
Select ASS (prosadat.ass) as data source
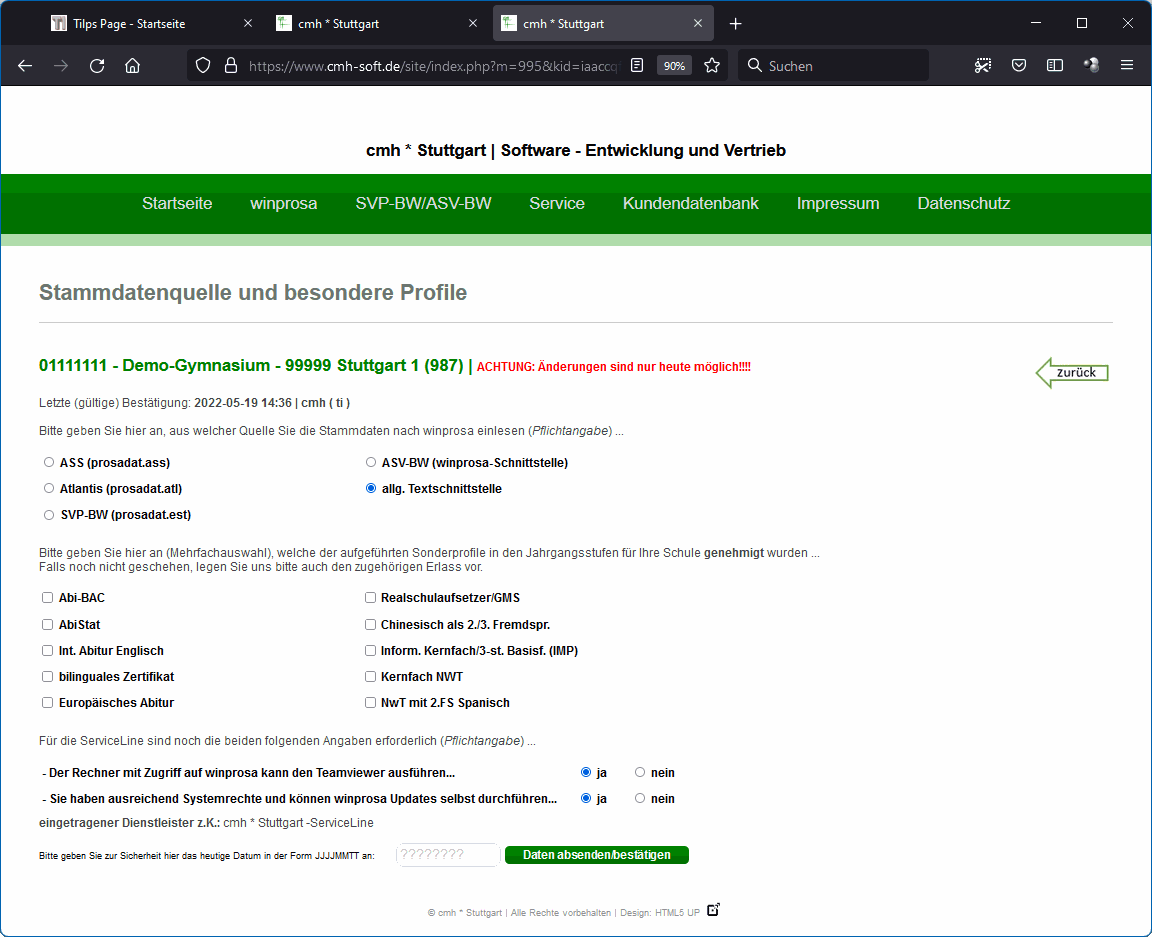(49, 463)
